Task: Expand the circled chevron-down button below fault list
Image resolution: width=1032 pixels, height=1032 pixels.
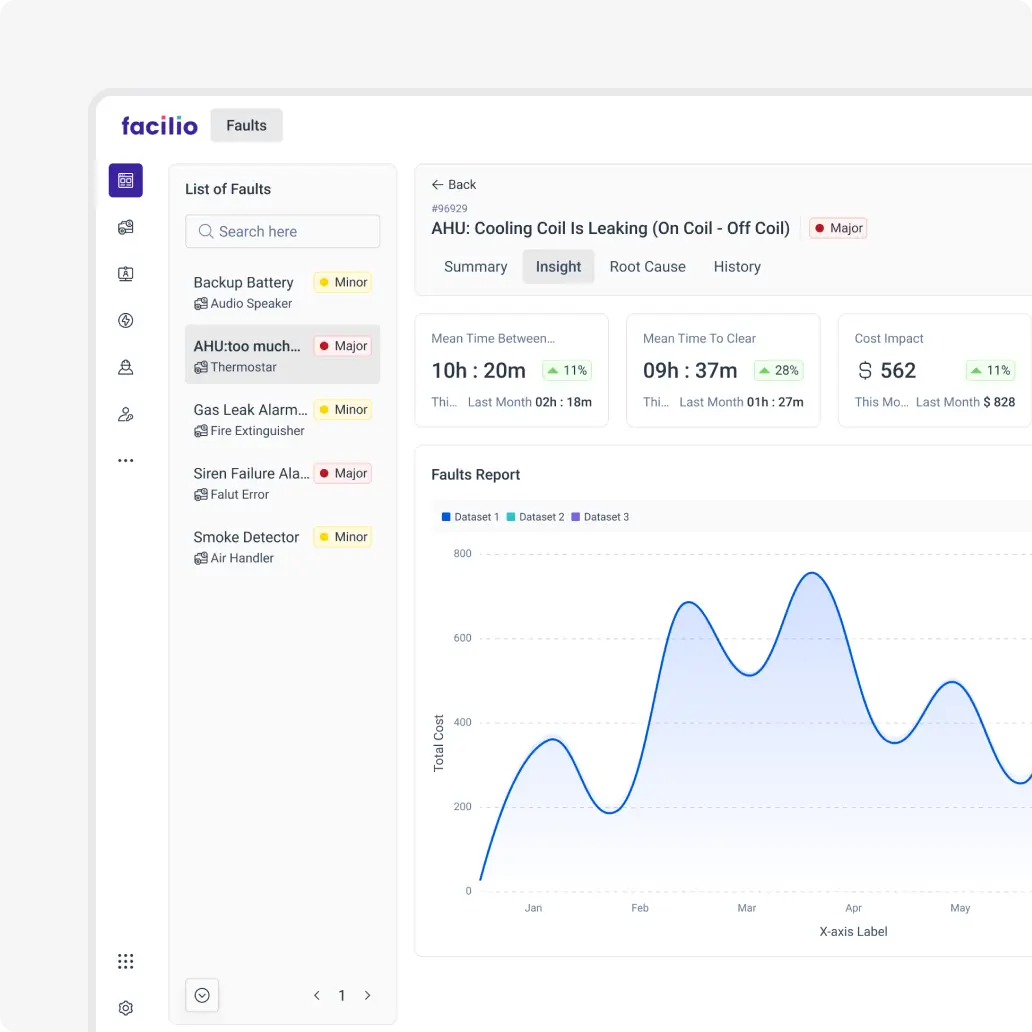Action: (x=202, y=995)
